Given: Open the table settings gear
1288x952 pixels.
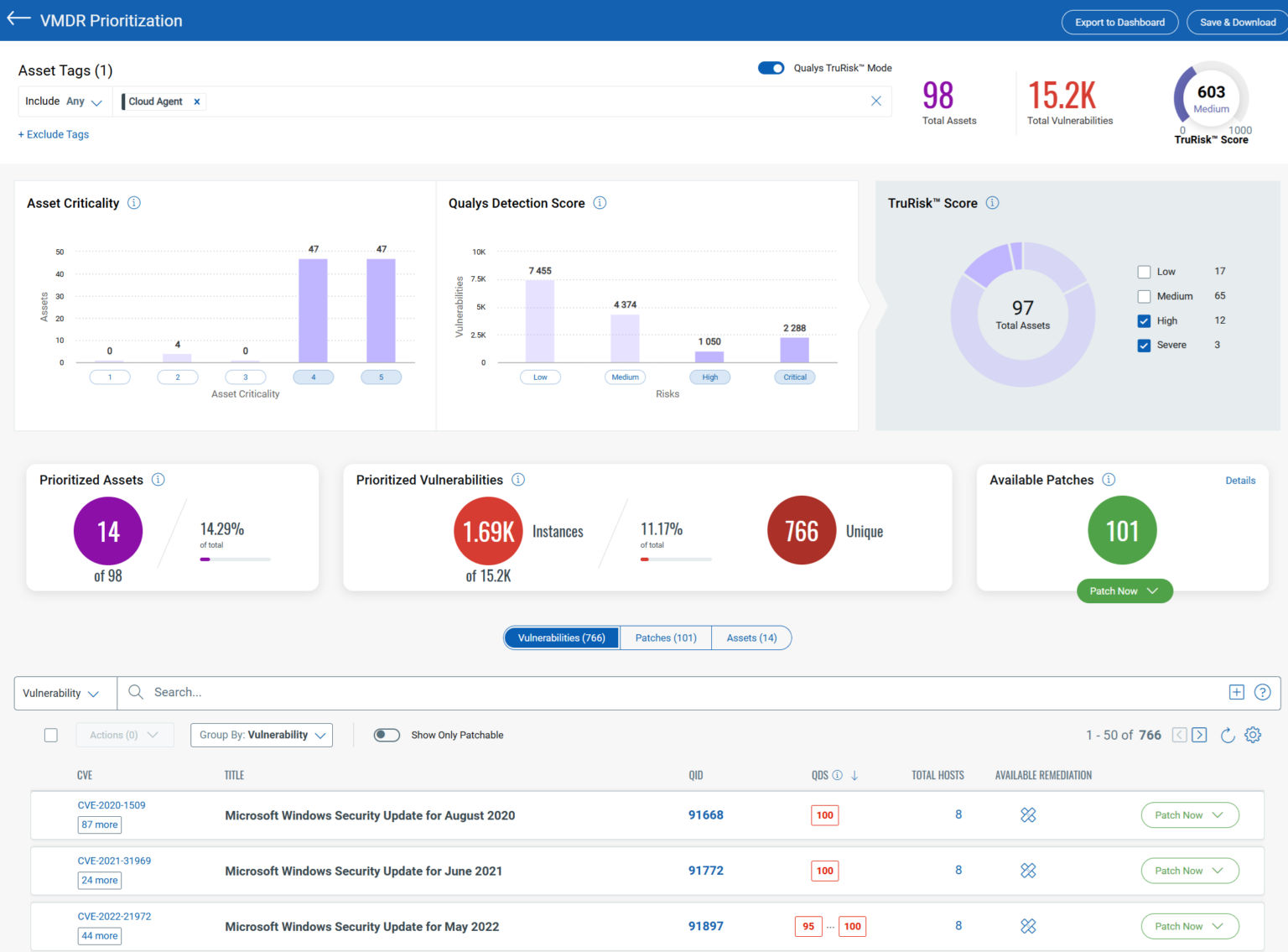Looking at the screenshot, I should 1253,735.
